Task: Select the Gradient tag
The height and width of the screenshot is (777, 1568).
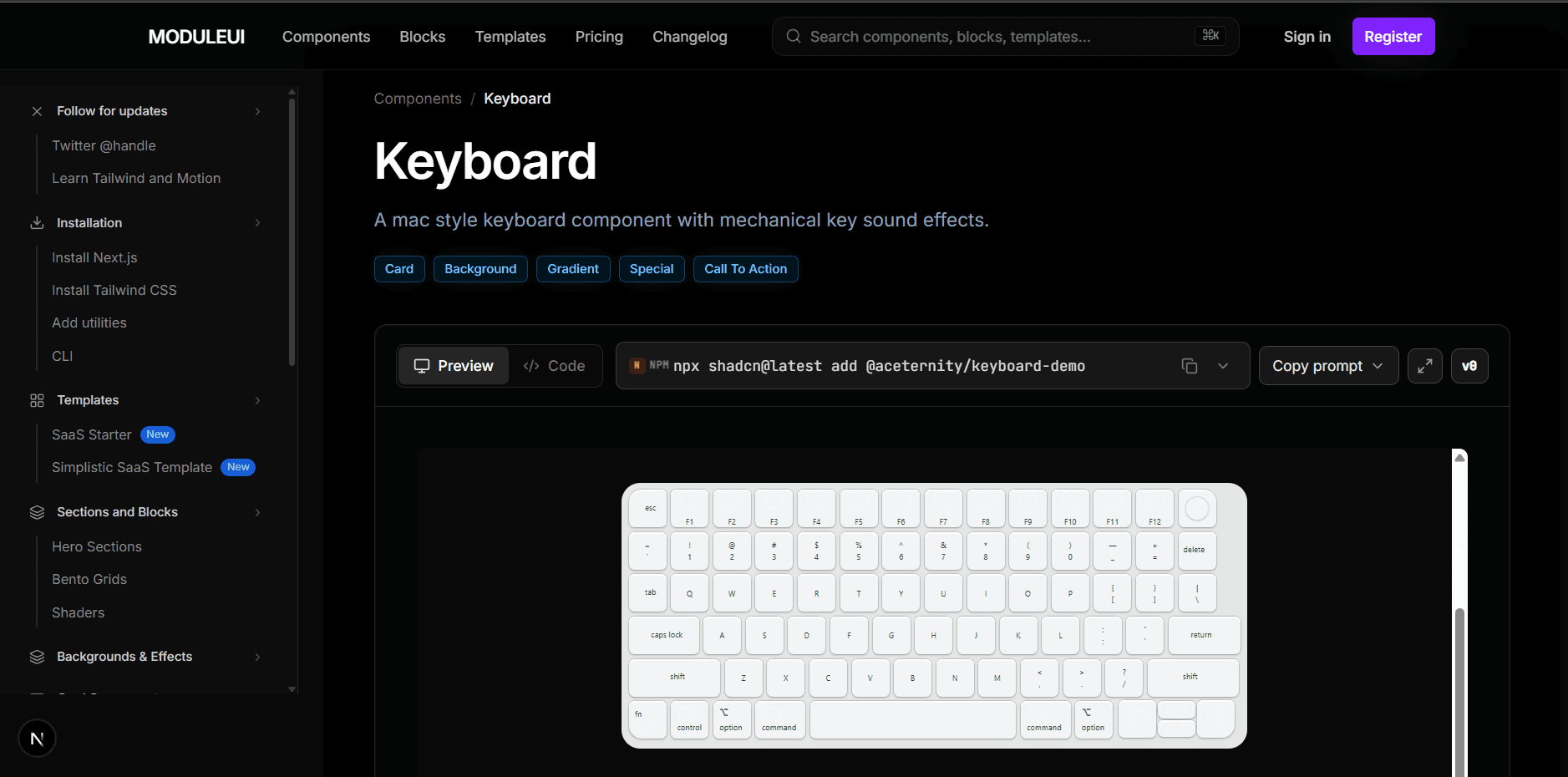Action: pos(573,269)
